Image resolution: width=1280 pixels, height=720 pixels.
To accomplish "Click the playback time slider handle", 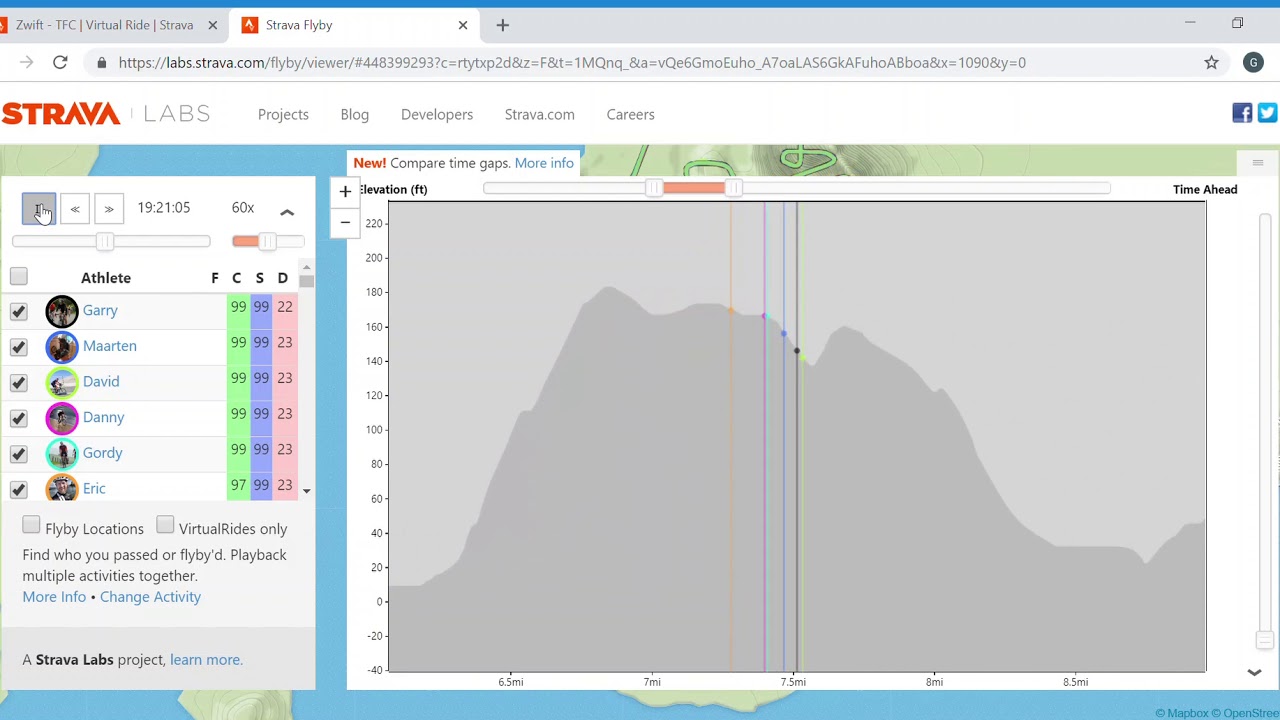I will (105, 242).
